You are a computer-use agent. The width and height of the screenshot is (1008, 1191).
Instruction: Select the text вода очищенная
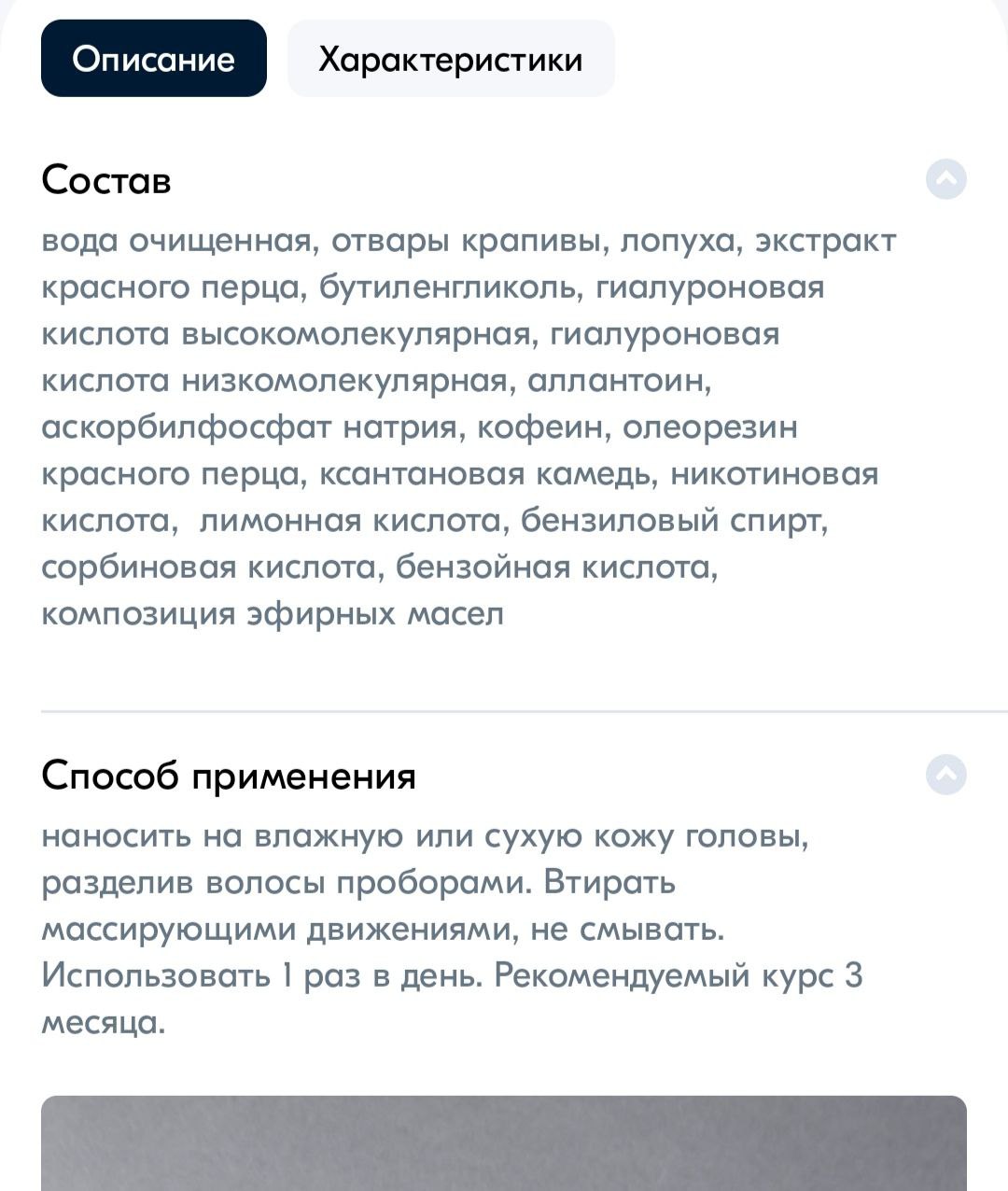176,241
